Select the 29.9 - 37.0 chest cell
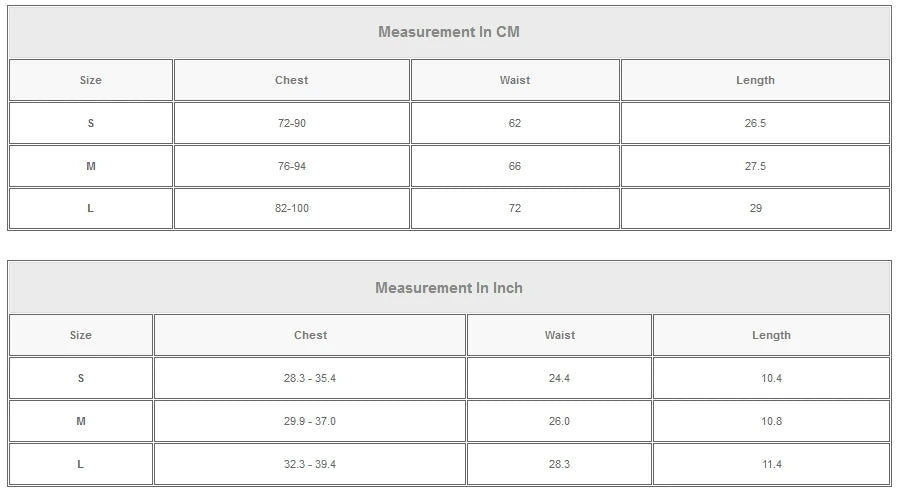The image size is (897, 492). 310,421
